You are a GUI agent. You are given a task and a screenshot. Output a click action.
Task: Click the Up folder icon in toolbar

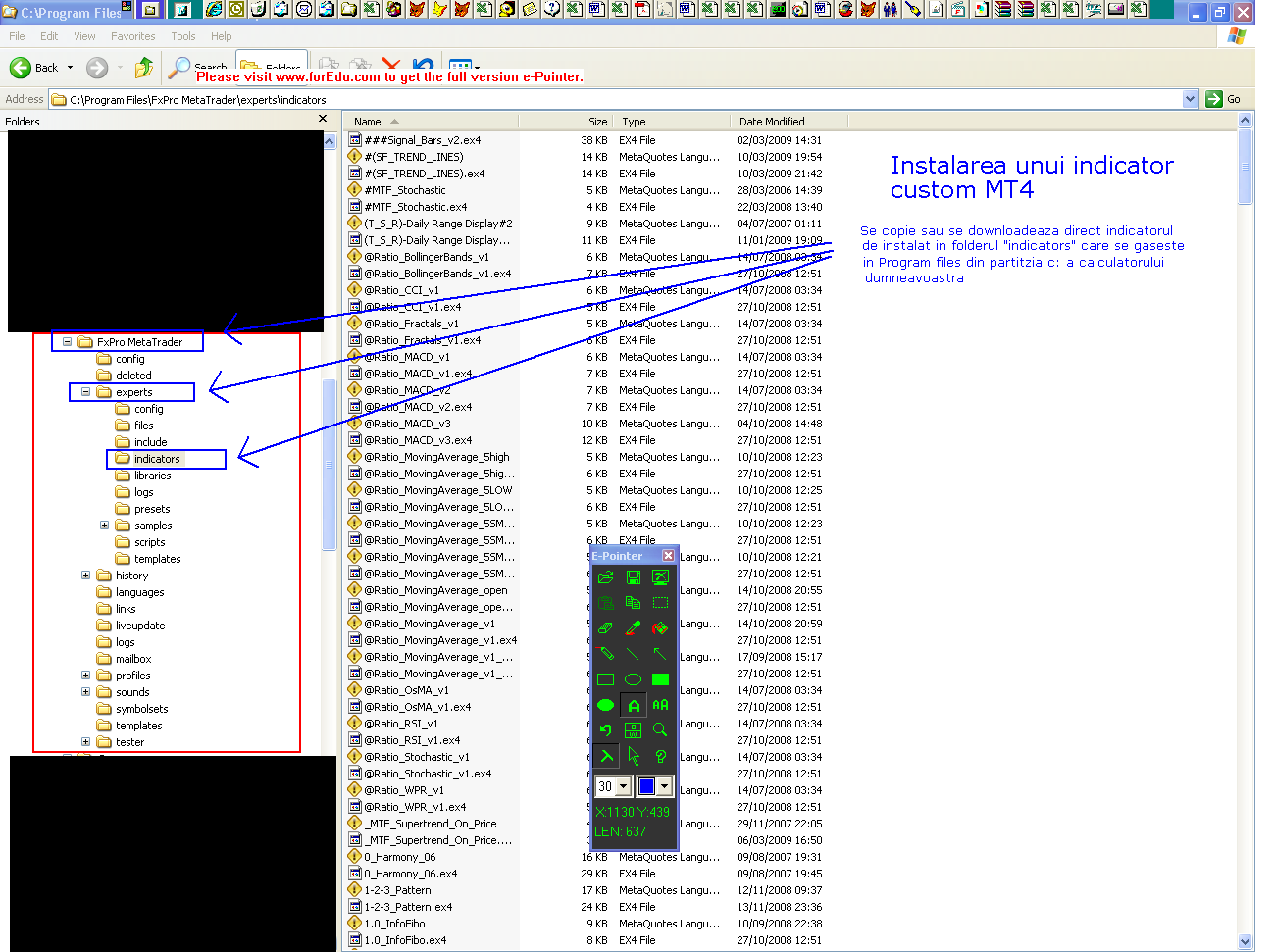144,68
